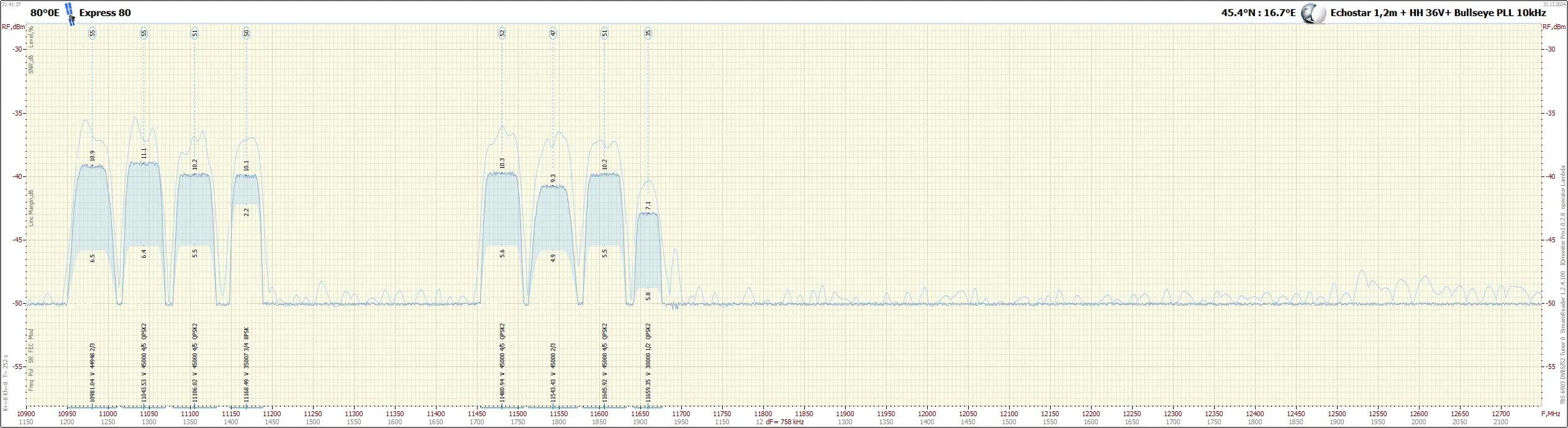Image resolution: width=1568 pixels, height=428 pixels.
Task: Click the 45.4°N : 16.7°E coordinates
Action: coord(1257,13)
